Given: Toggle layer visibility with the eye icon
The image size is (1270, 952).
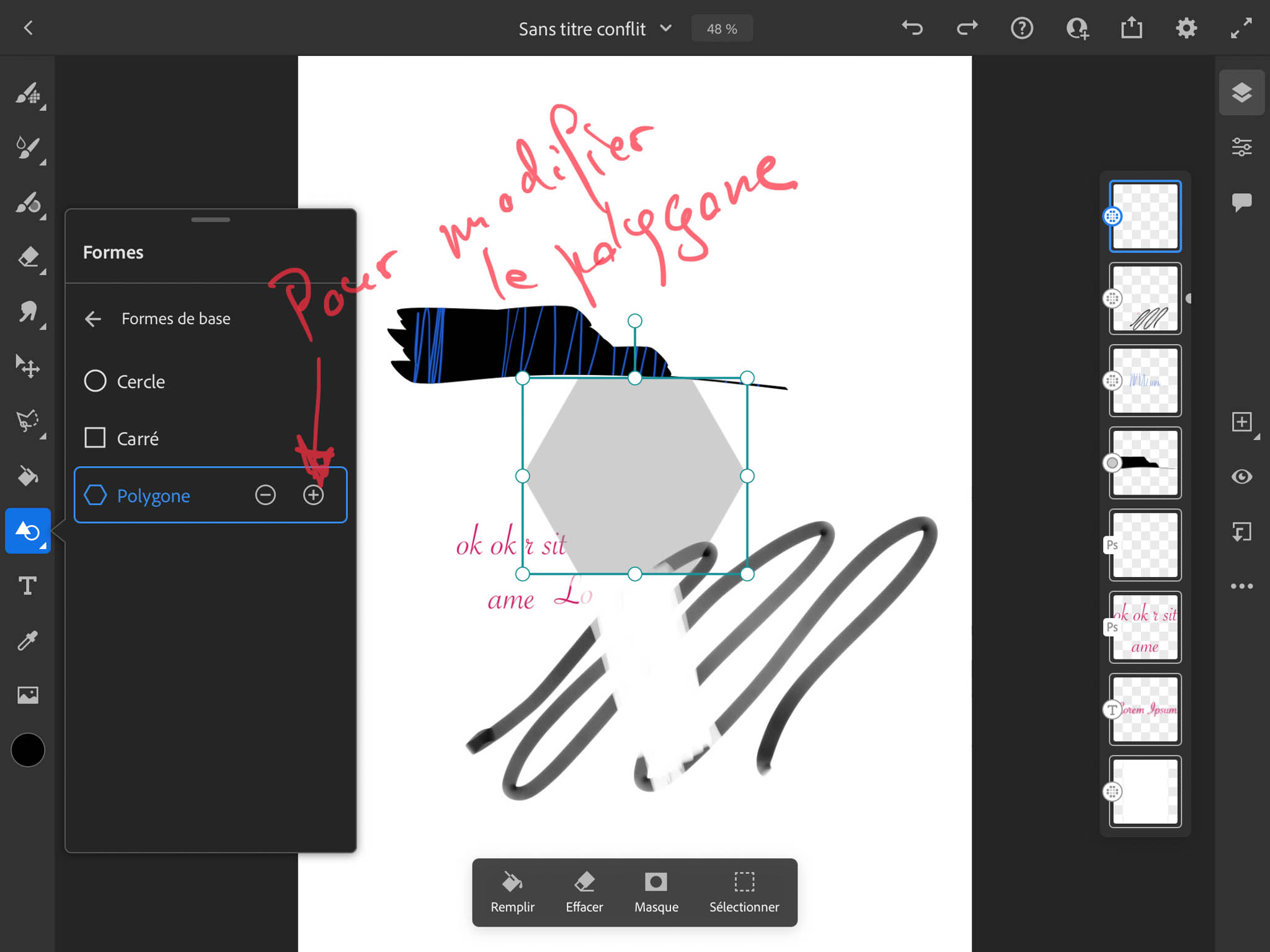Looking at the screenshot, I should 1241,477.
